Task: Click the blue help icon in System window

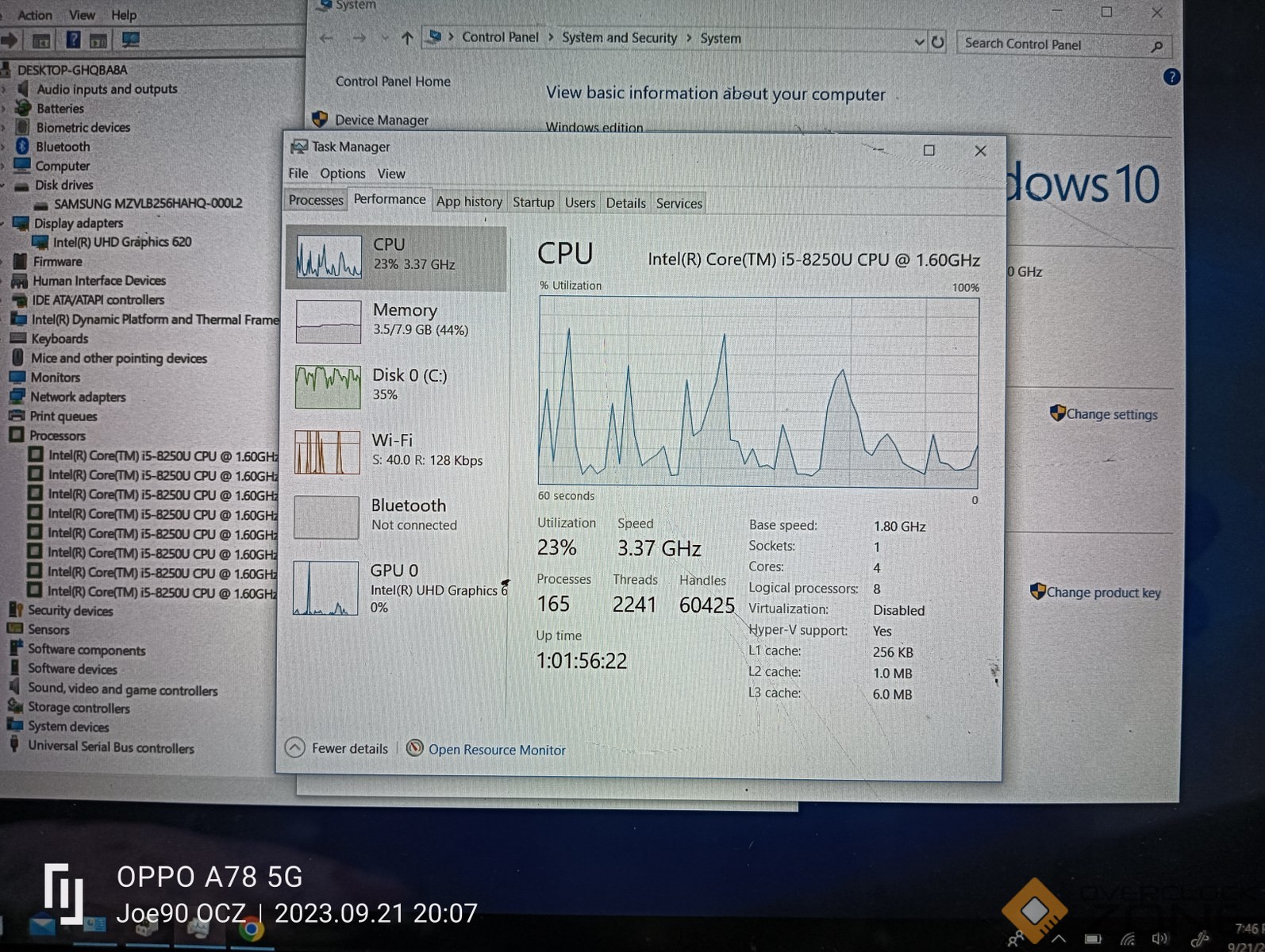Action: (x=1171, y=77)
